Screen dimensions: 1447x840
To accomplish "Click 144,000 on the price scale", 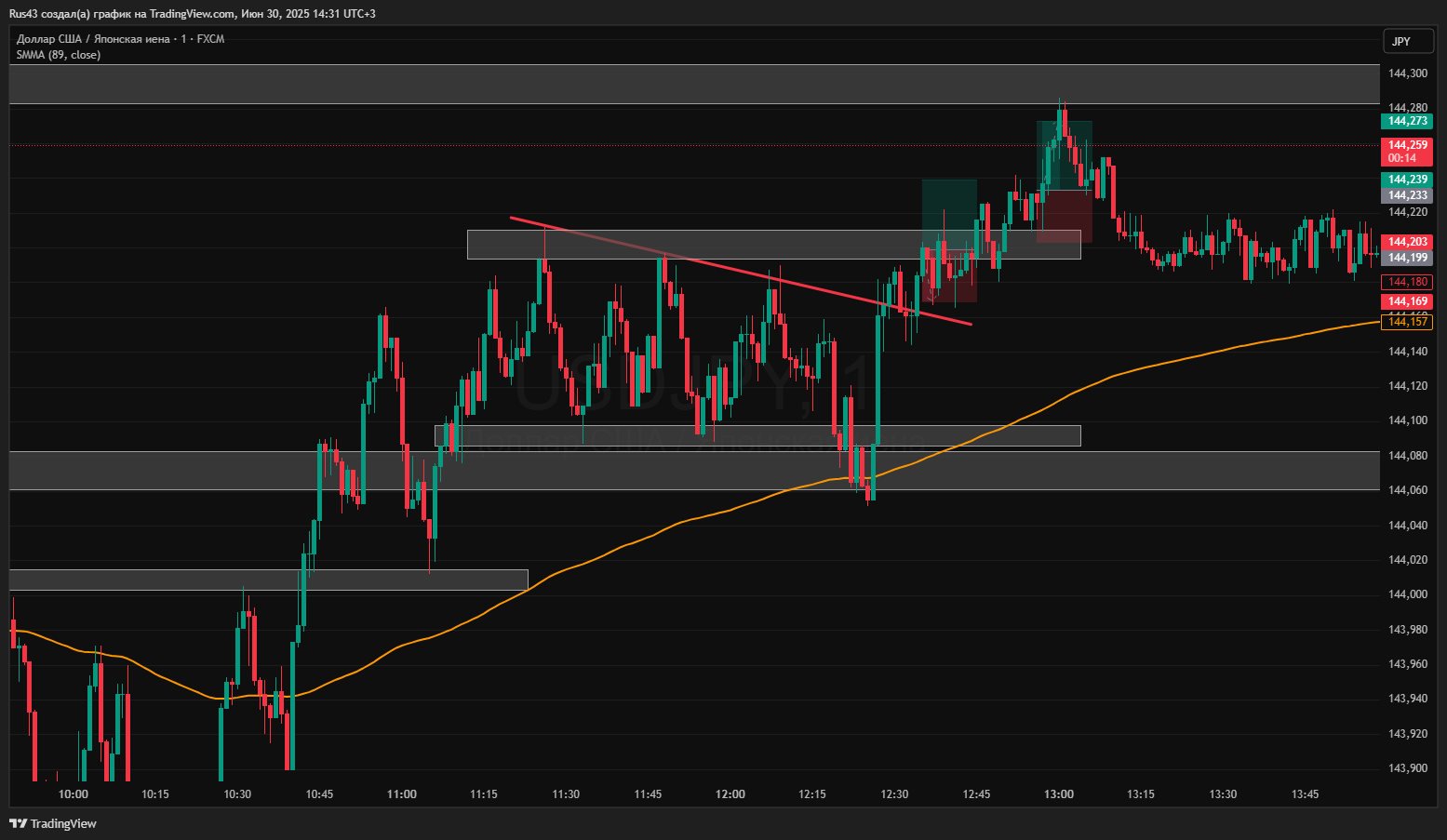I will click(x=1407, y=594).
